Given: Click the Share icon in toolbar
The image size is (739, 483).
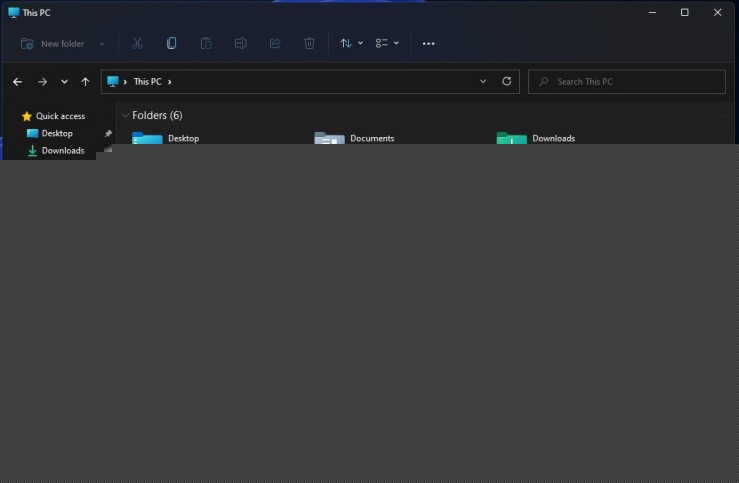Looking at the screenshot, I should click(275, 44).
